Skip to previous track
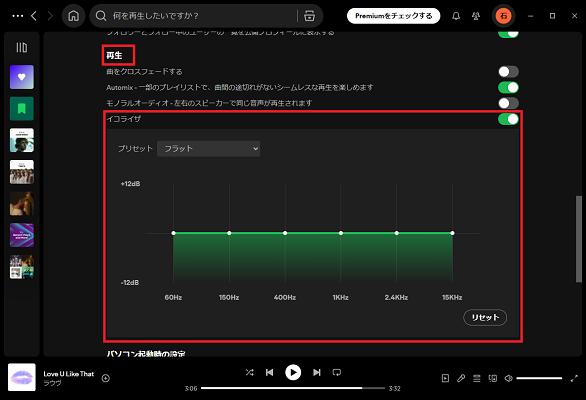586x400 pixels. click(x=269, y=372)
